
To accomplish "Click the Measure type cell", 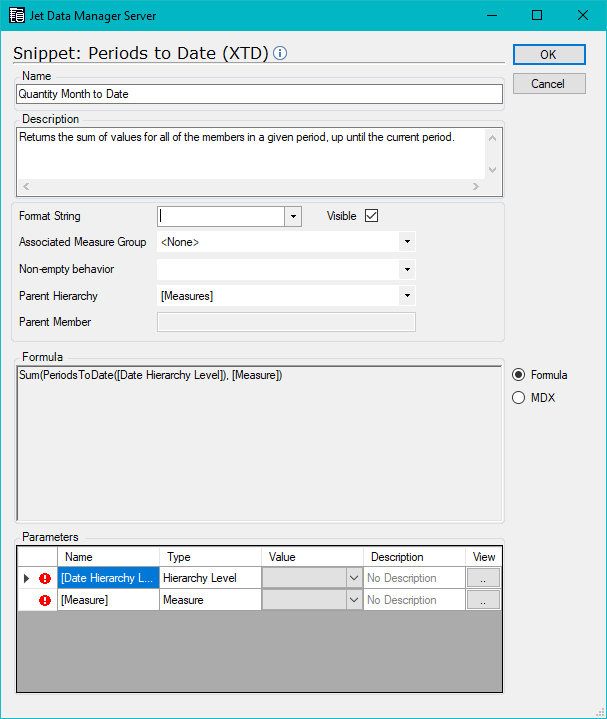I will tap(210, 600).
